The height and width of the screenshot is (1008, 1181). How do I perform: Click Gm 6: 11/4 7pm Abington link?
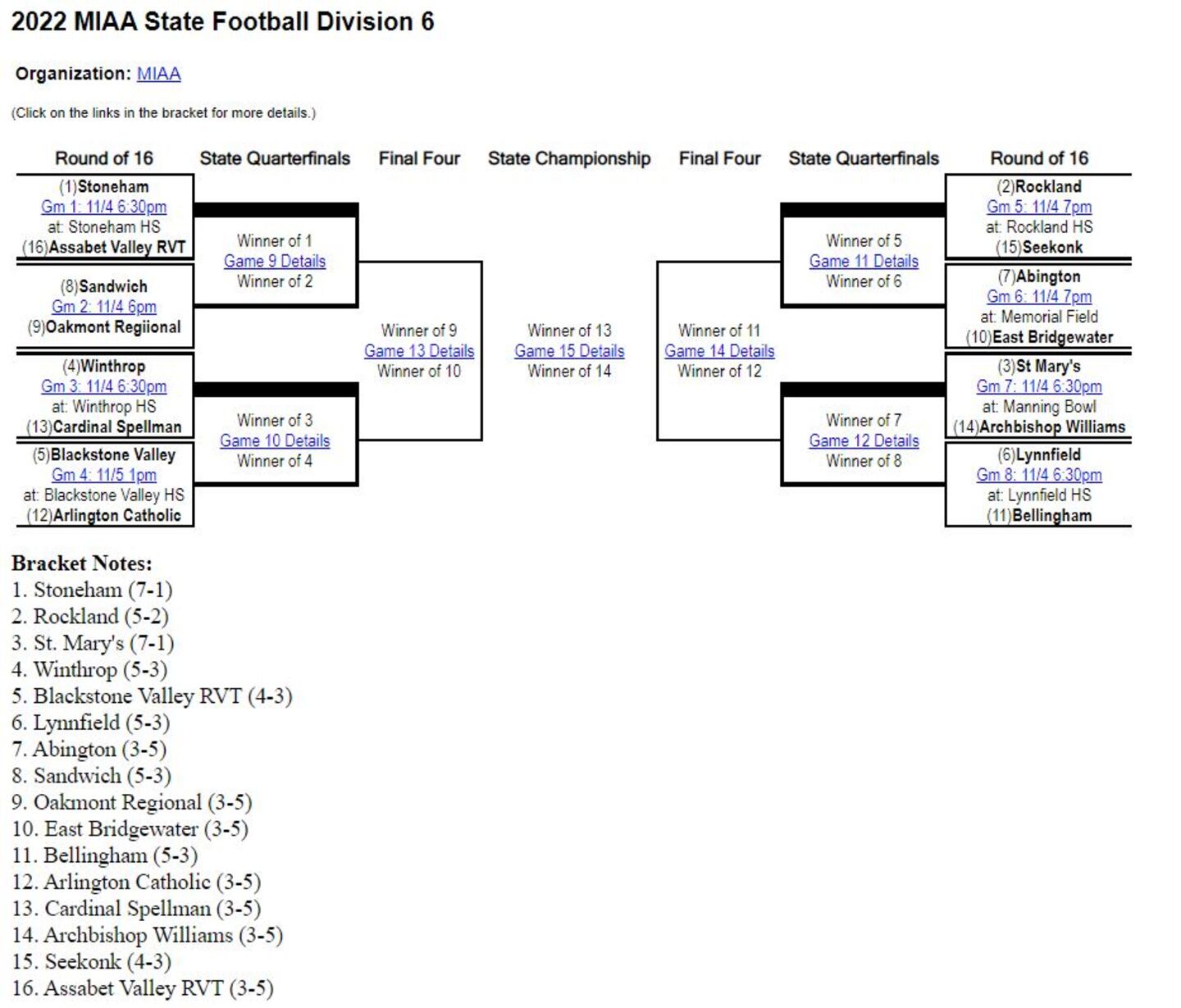pyautogui.click(x=1039, y=297)
